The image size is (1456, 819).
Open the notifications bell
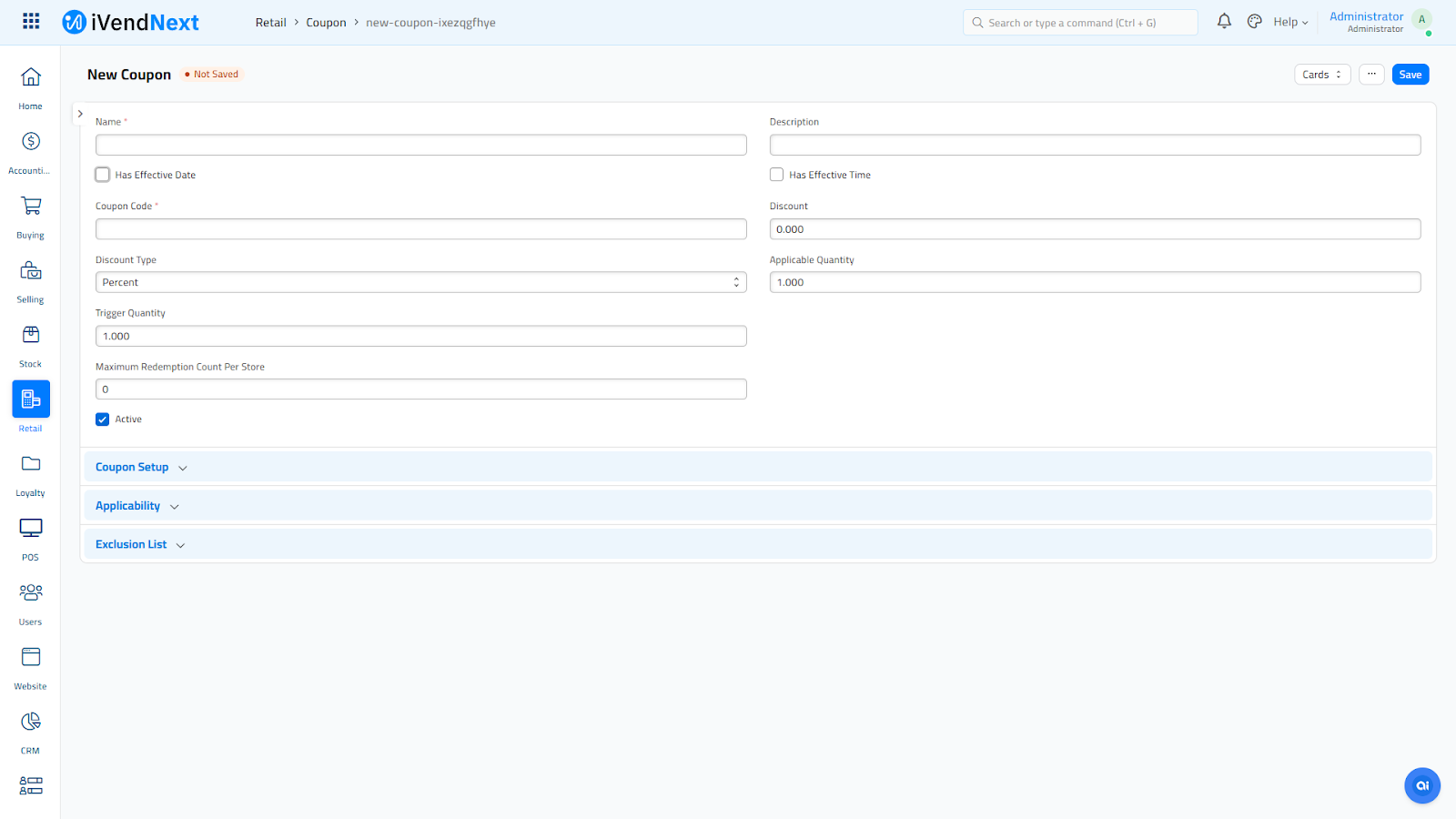click(1224, 21)
